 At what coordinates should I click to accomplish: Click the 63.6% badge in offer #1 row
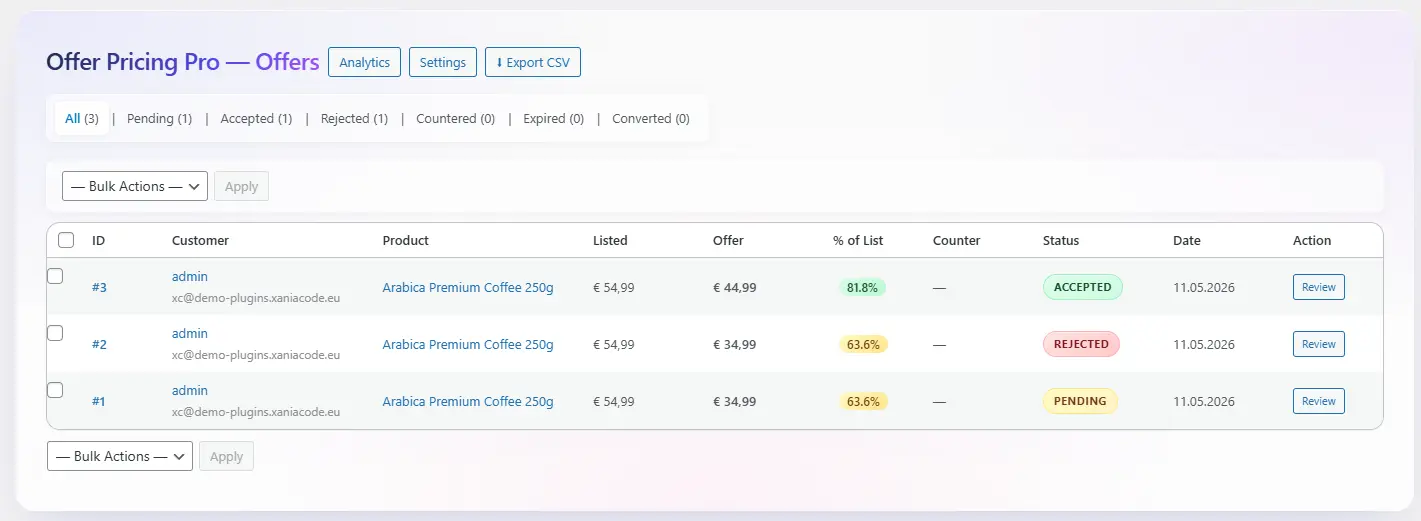point(863,401)
